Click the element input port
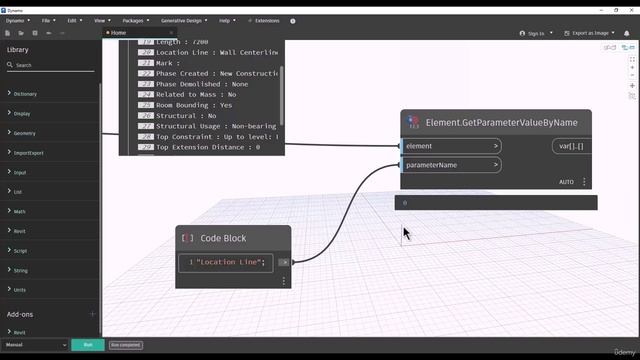The image size is (640, 360). (x=451, y=146)
